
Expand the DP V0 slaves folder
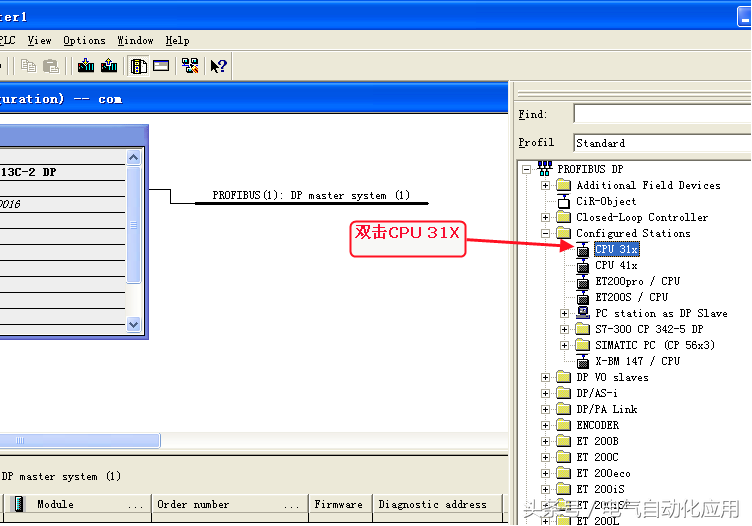tap(545, 377)
